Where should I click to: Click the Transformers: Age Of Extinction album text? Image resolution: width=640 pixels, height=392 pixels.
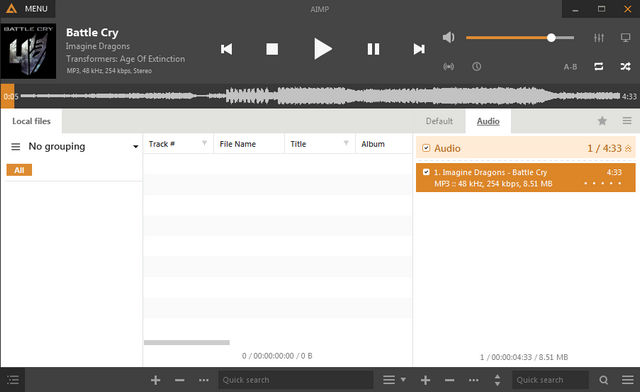point(126,59)
